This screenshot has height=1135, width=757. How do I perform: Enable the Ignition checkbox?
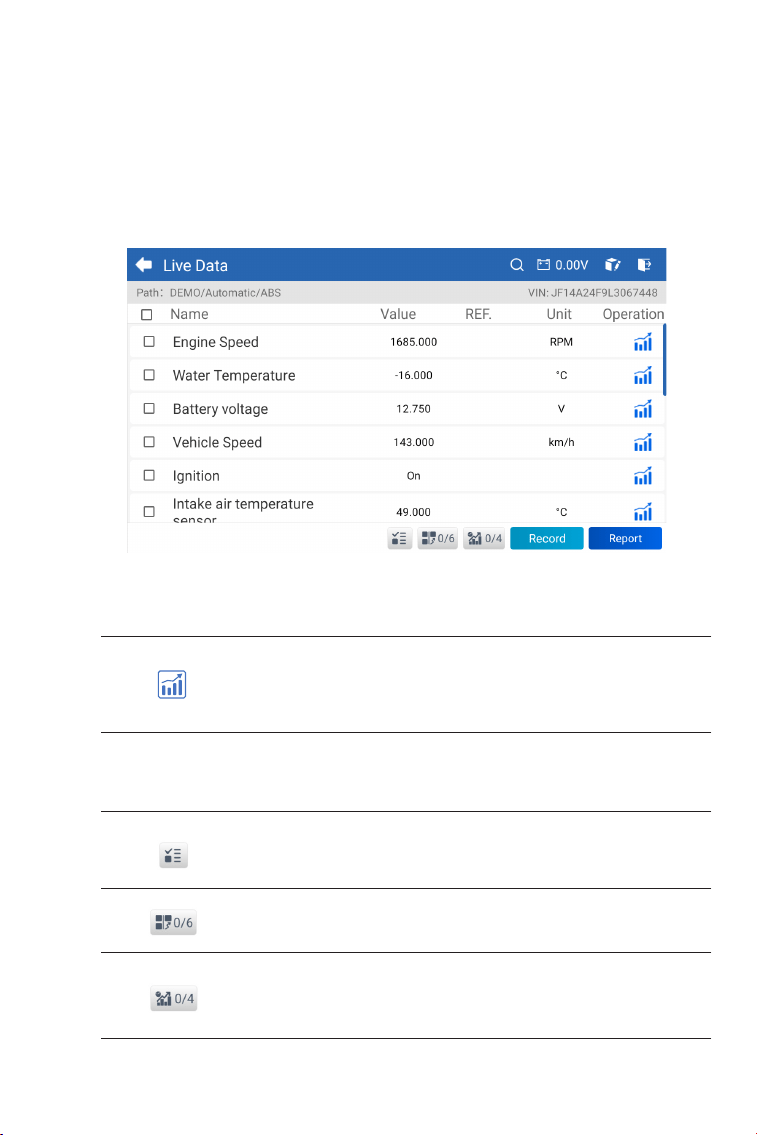(149, 476)
